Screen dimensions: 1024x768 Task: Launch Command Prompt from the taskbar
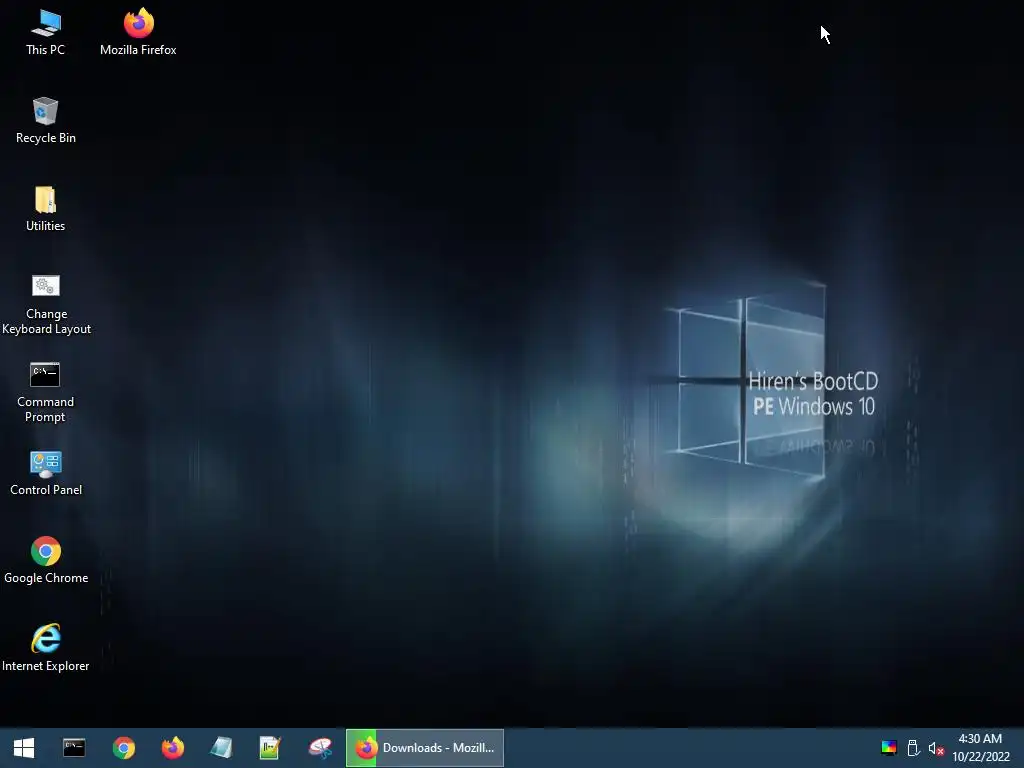tap(74, 748)
